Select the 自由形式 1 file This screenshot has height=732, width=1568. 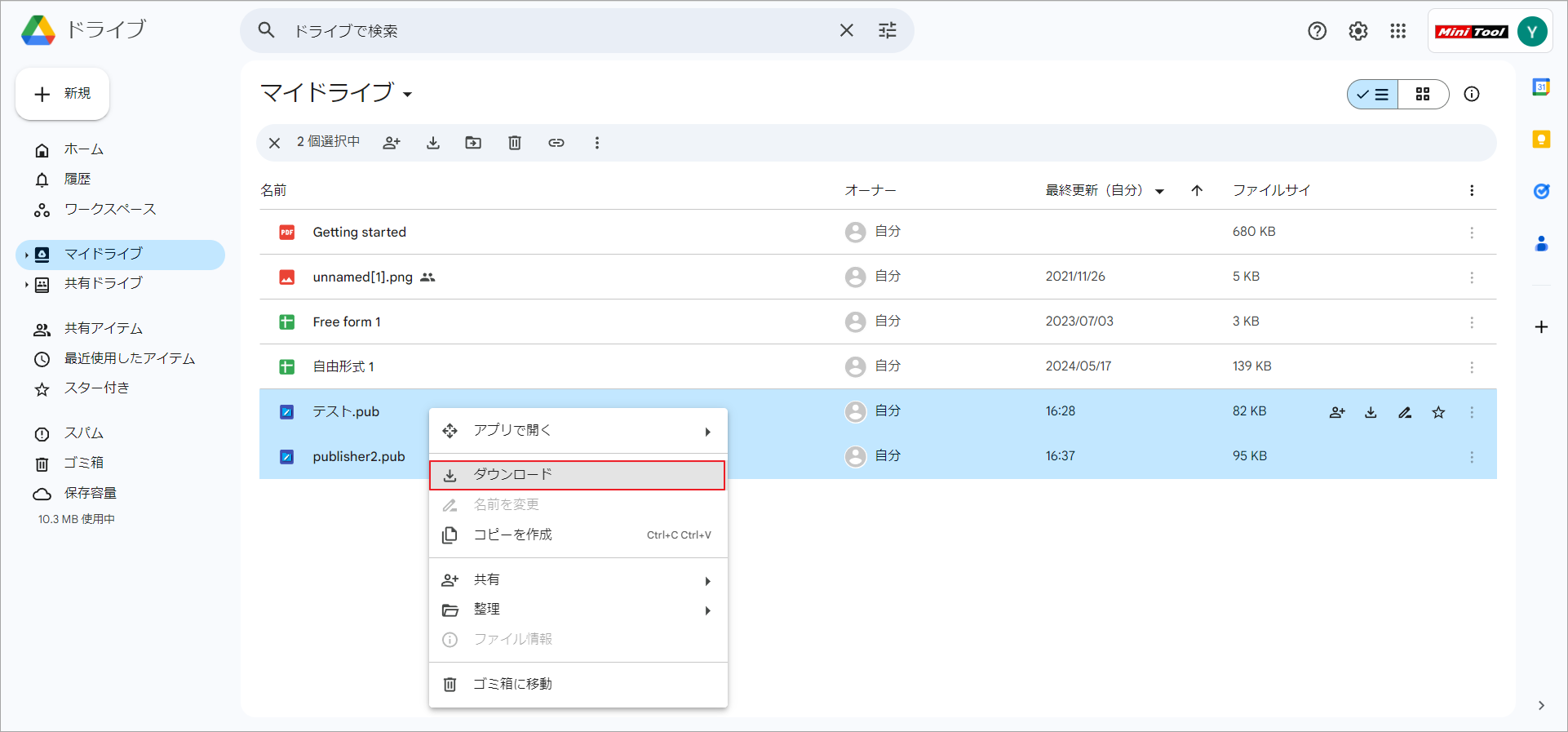tap(878, 366)
